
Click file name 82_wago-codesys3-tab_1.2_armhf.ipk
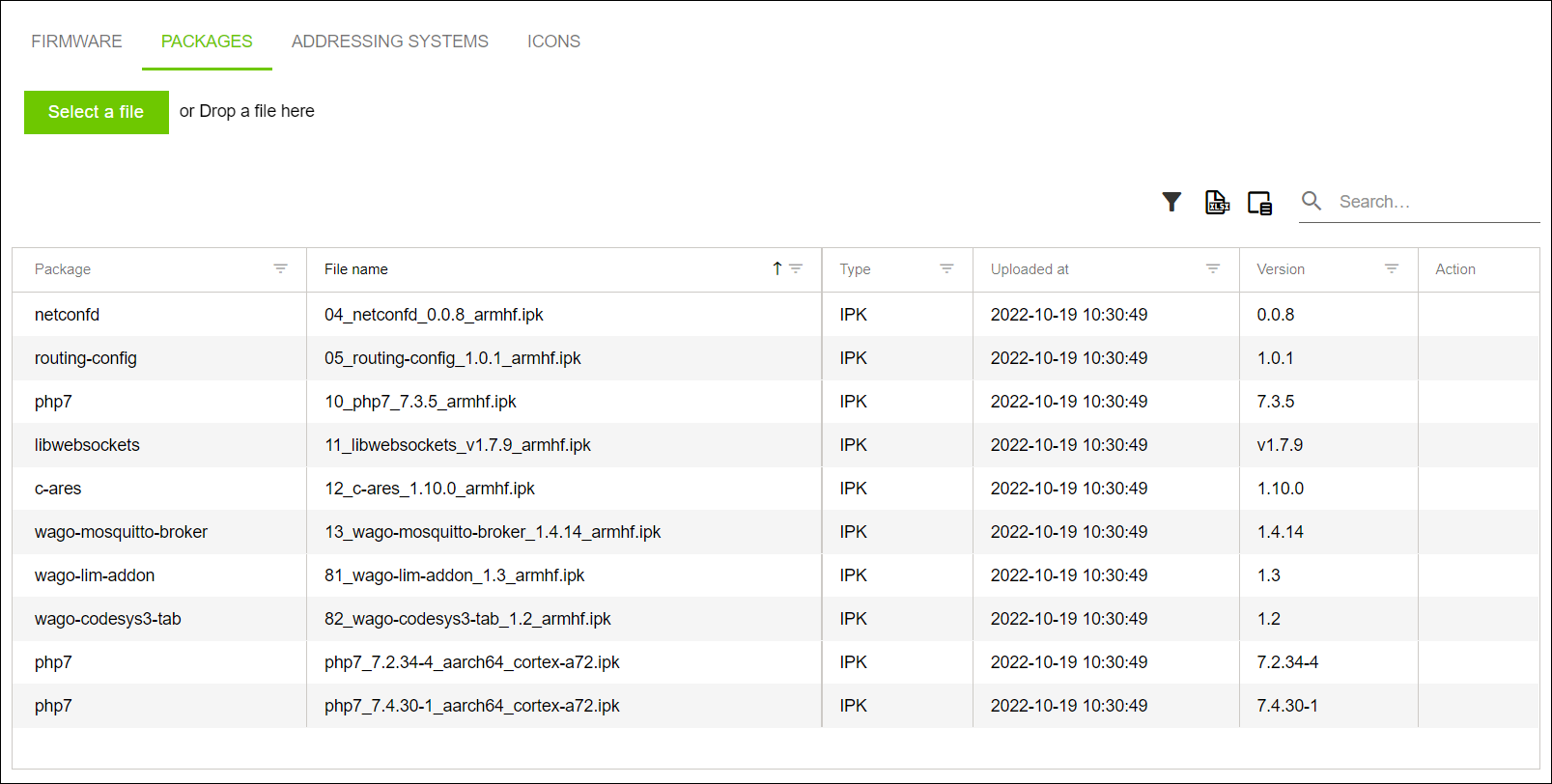pyautogui.click(x=467, y=619)
